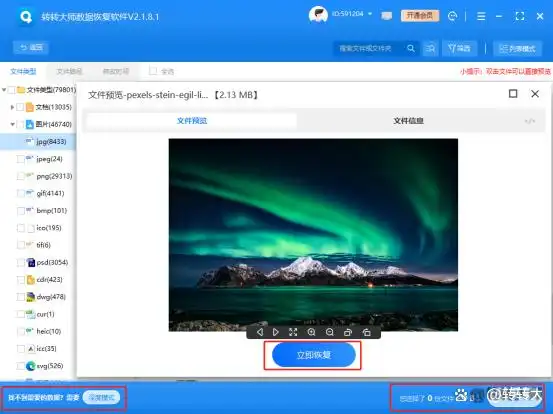Show next image in preview toolbar
The image size is (553, 414).
pyautogui.click(x=276, y=332)
